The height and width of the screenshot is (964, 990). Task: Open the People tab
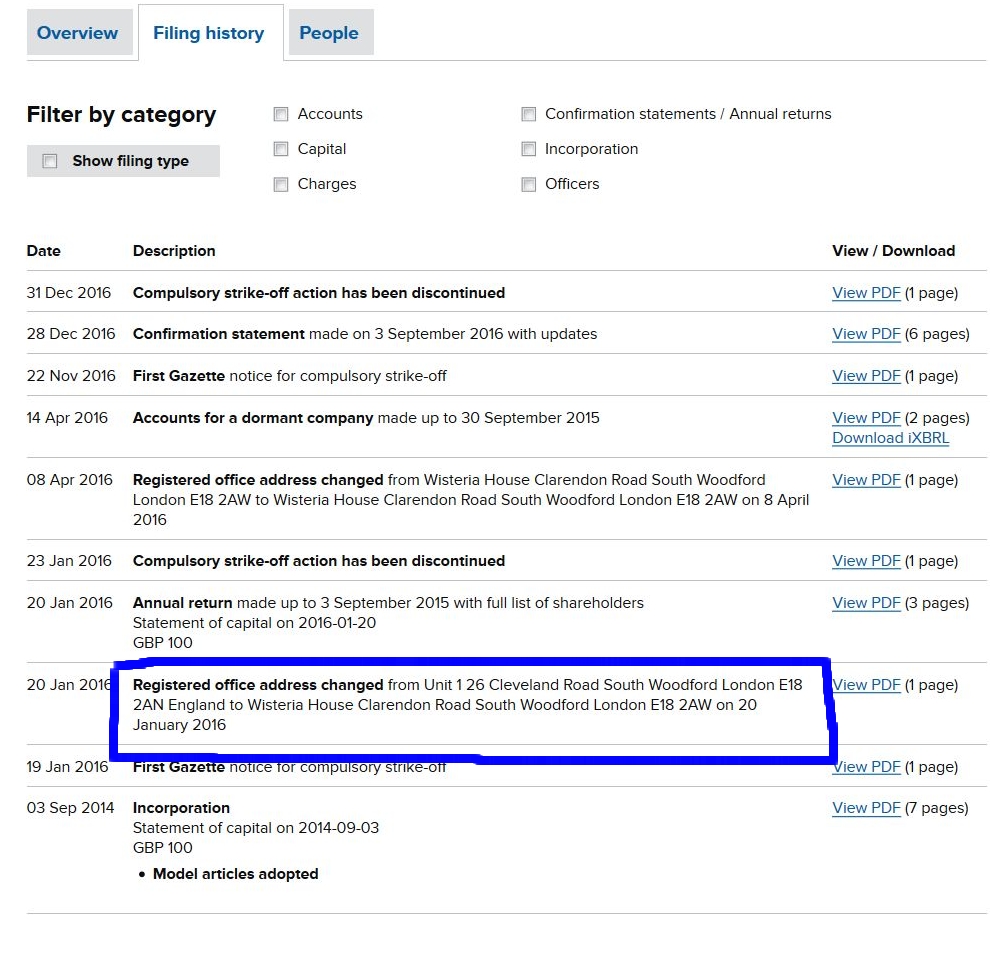[328, 33]
